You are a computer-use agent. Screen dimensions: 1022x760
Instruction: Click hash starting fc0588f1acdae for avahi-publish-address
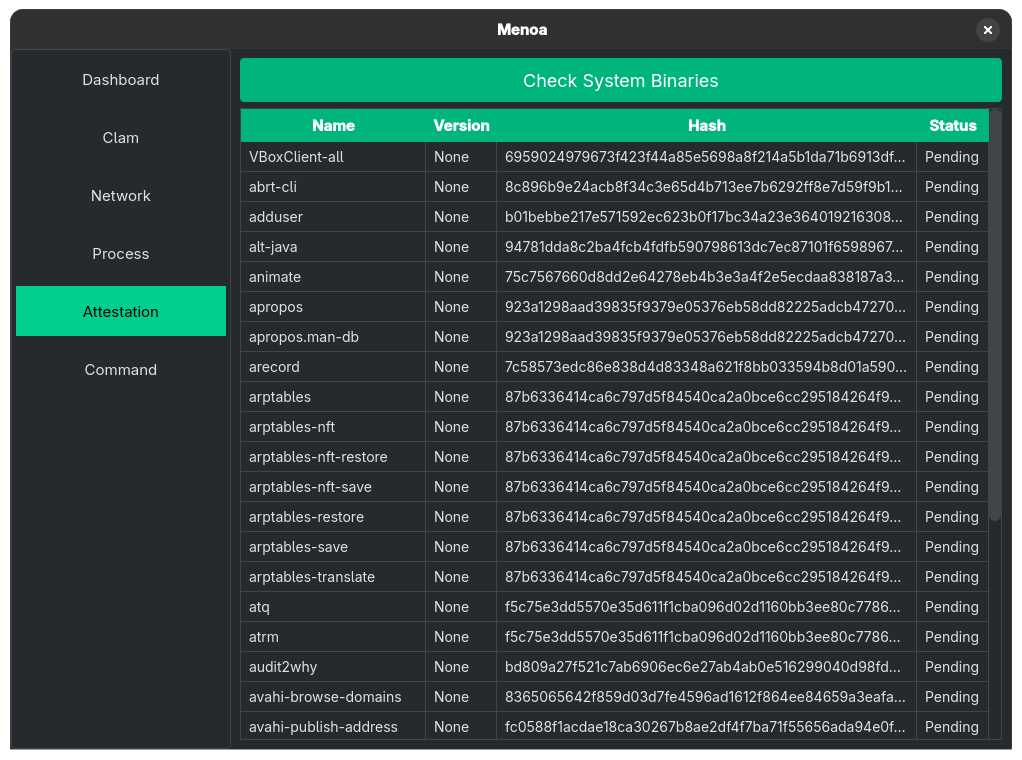[x=705, y=727]
